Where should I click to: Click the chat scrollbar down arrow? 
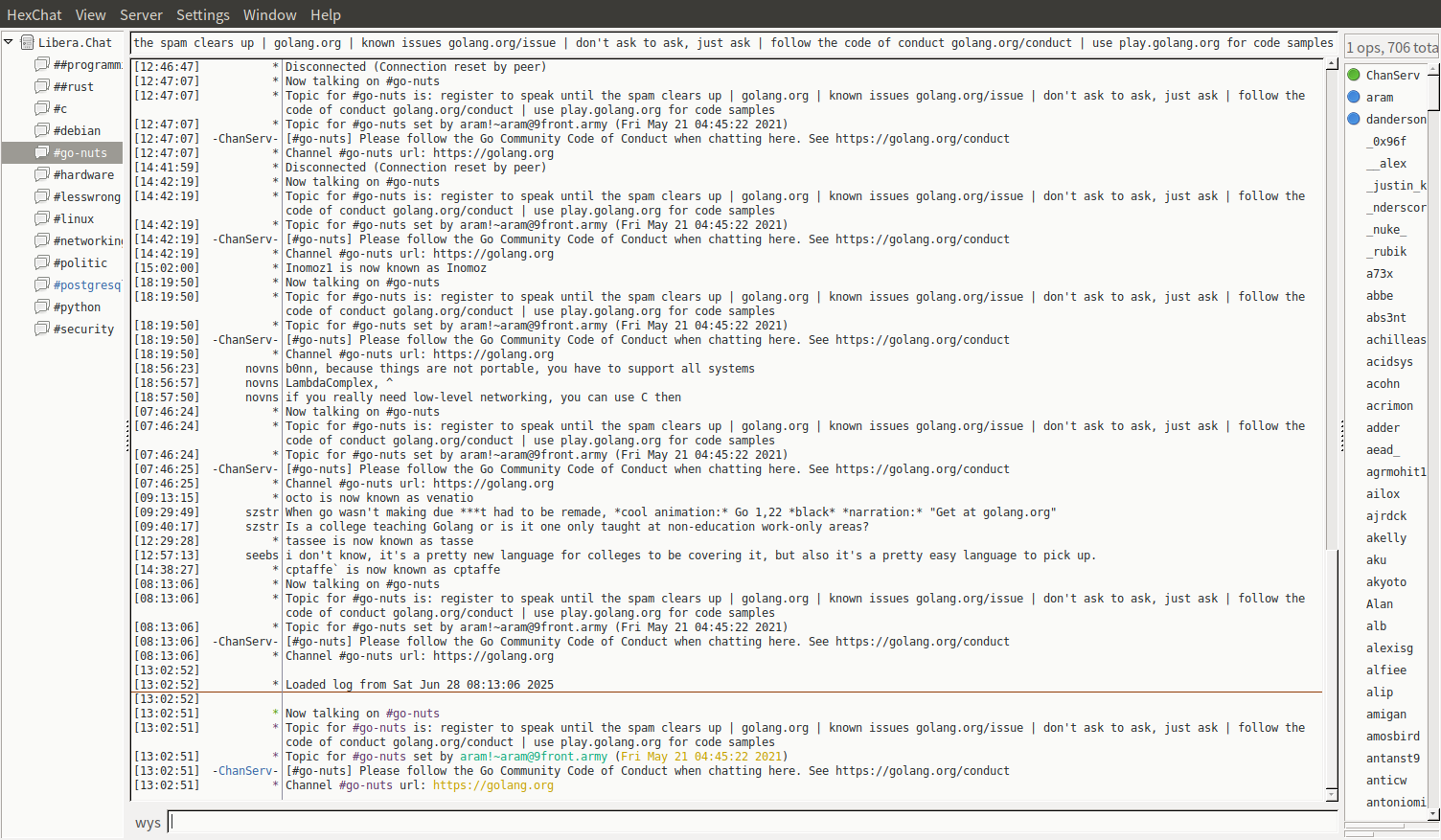(x=1331, y=794)
